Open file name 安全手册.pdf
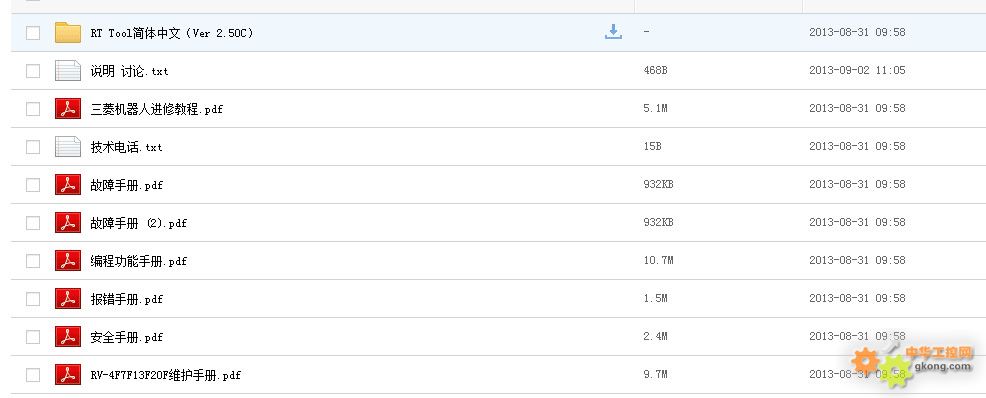The image size is (986, 398). tap(126, 337)
